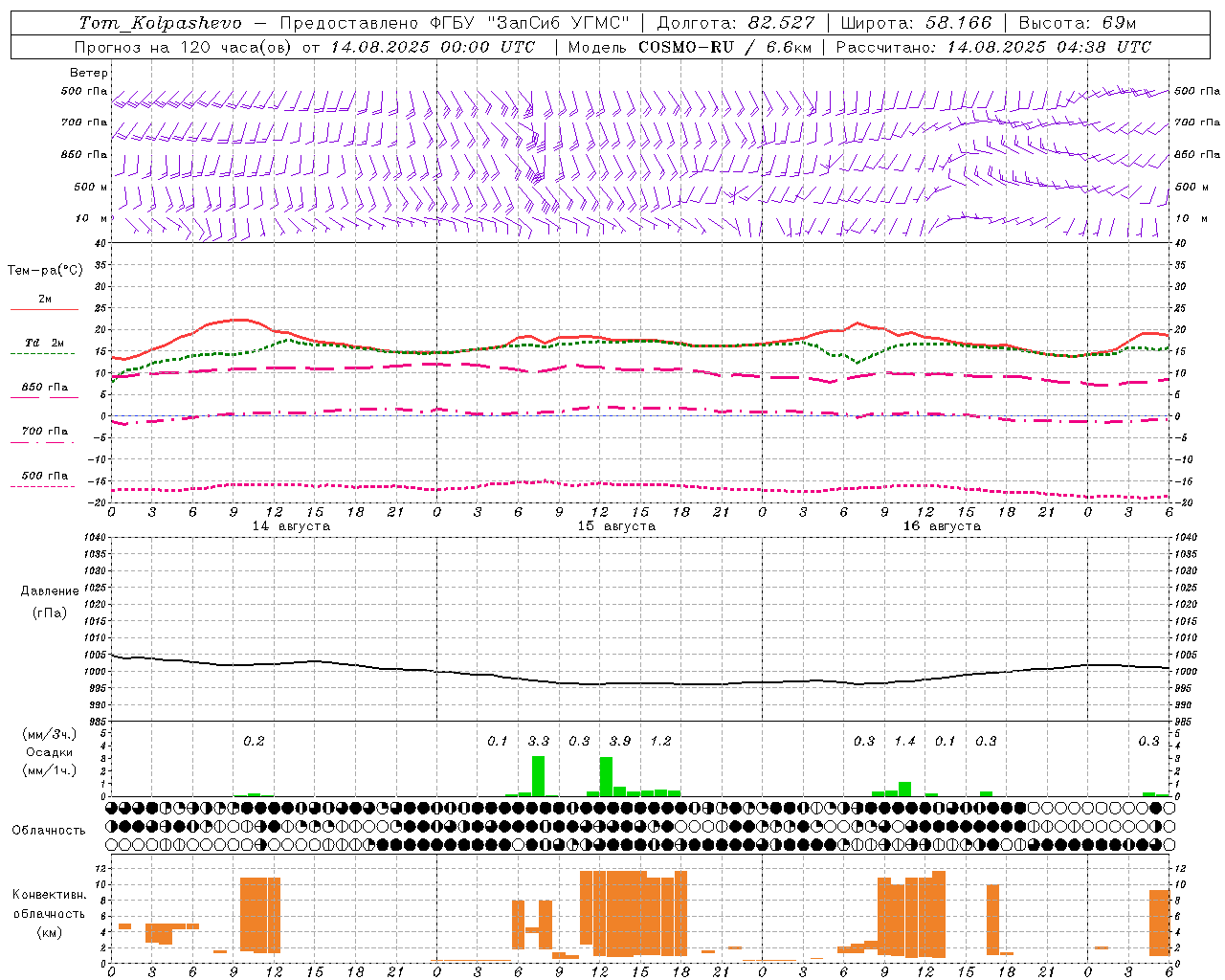Select 'Прогноз на 120 часа(ов)' forecast header text
The height and width of the screenshot is (980, 1225).
(184, 47)
